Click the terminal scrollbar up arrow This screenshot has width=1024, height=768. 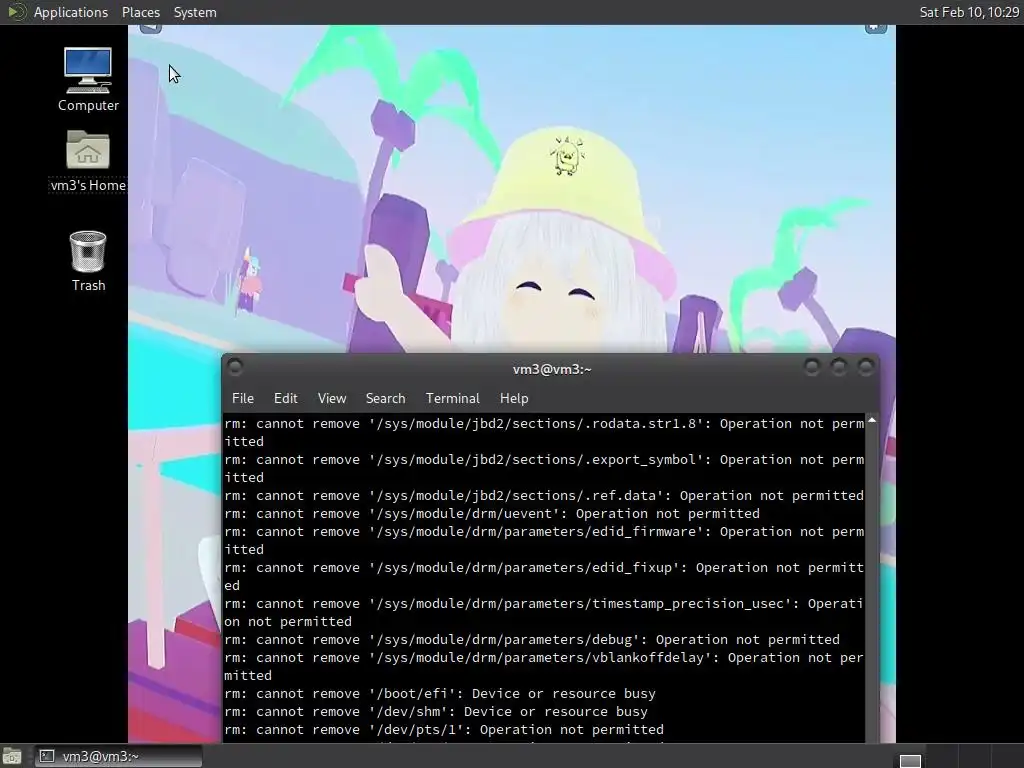pyautogui.click(x=872, y=421)
